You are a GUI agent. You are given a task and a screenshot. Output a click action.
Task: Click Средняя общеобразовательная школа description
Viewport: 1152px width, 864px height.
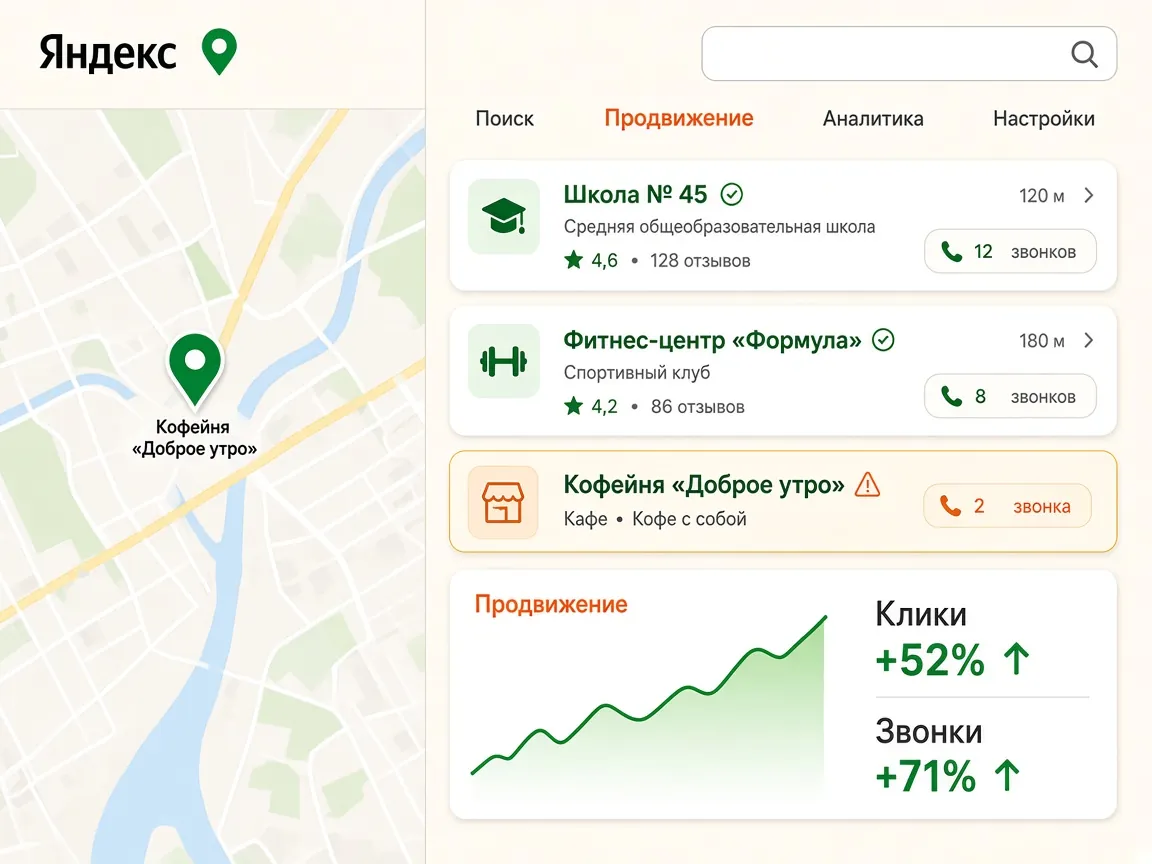coord(719,227)
